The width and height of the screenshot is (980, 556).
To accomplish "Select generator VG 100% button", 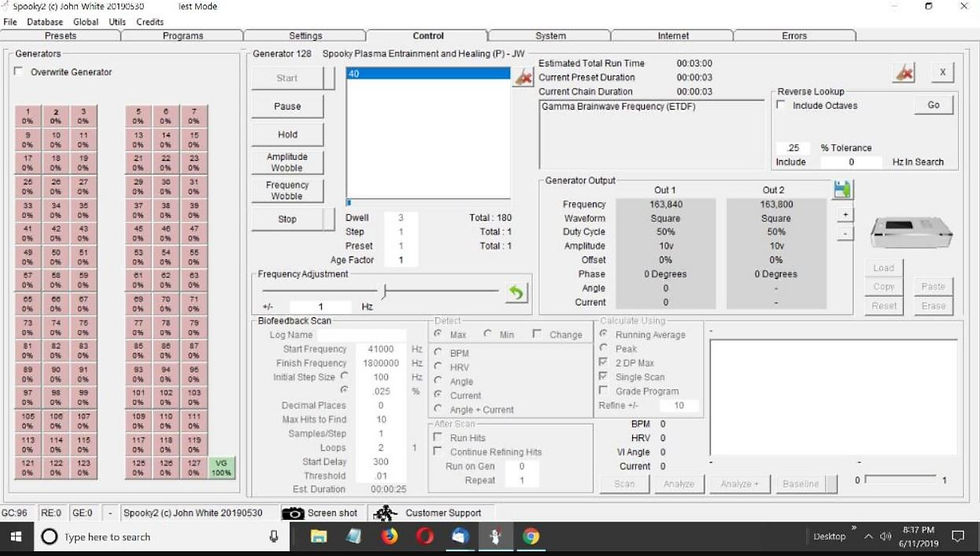I will coord(221,468).
